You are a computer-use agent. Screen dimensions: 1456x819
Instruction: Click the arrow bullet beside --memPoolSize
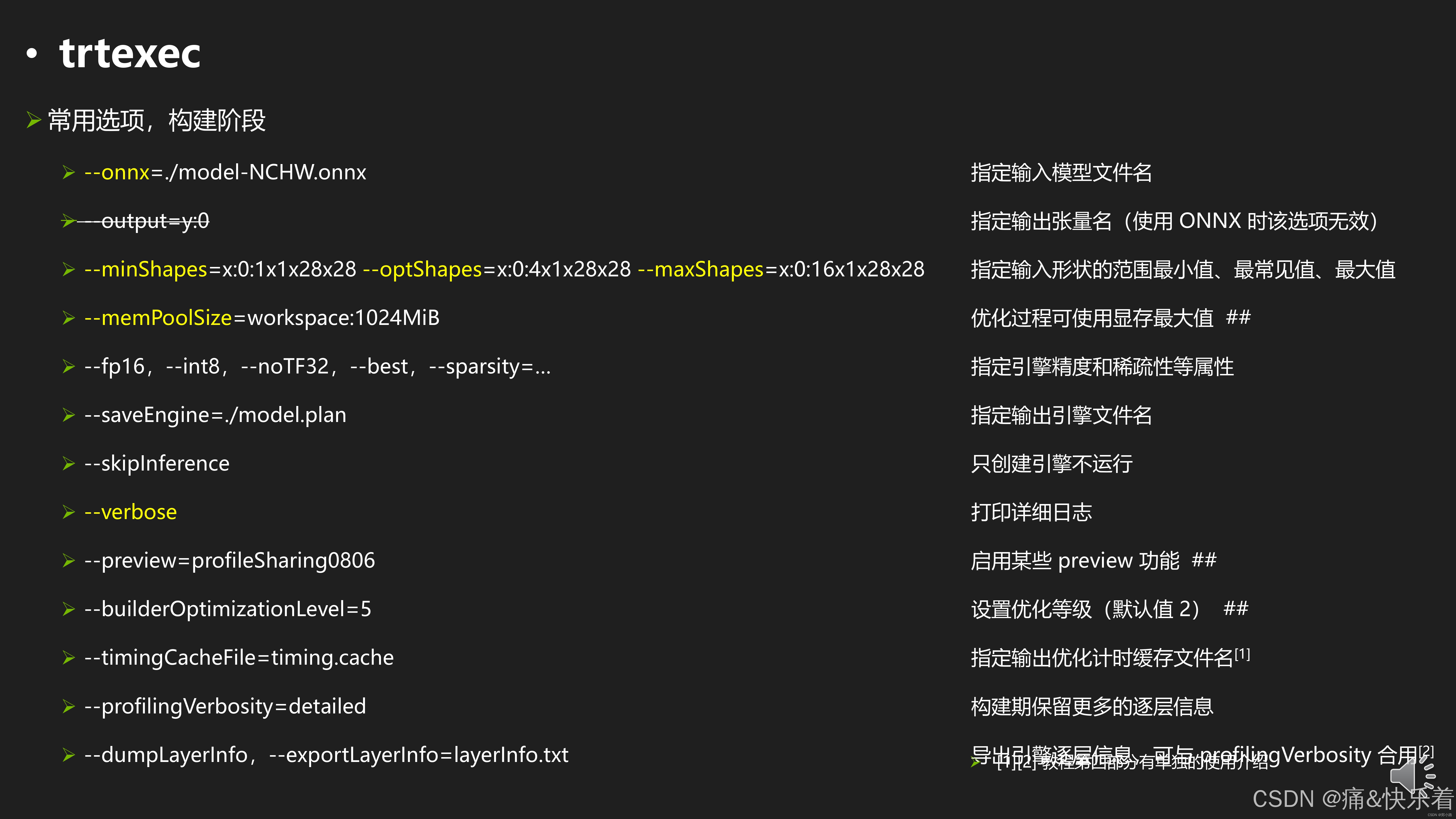68,318
